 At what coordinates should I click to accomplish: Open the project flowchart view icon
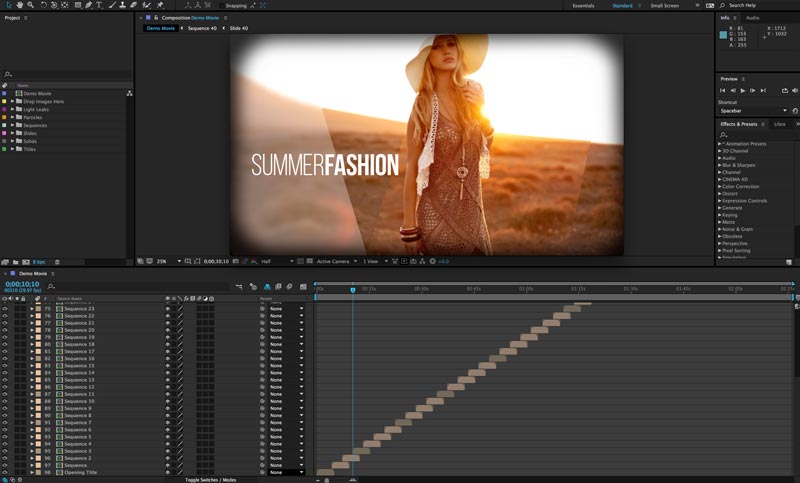pyautogui.click(x=130, y=93)
